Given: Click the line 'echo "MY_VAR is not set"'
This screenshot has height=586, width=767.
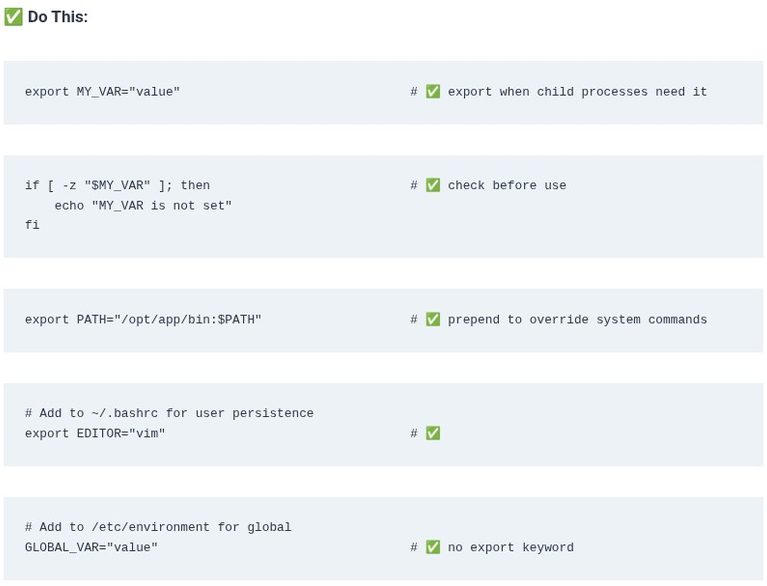Looking at the screenshot, I should point(143,206).
